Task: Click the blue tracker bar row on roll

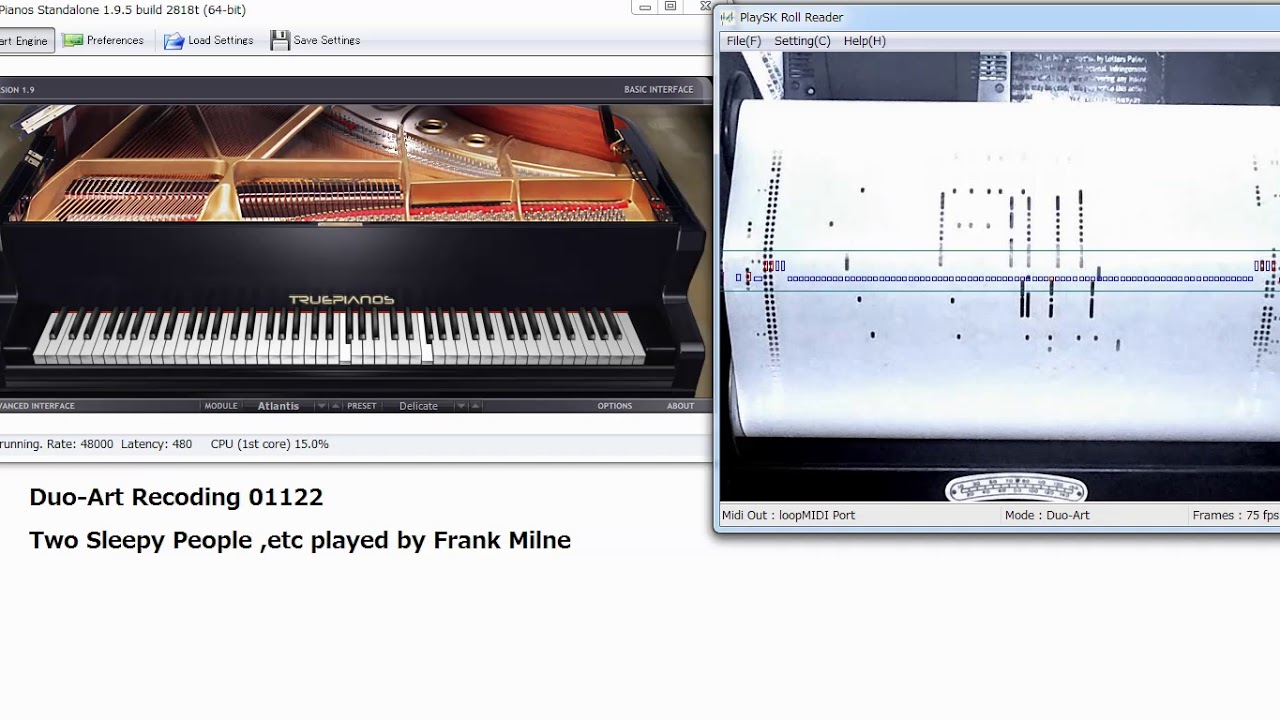Action: (x=1020, y=278)
